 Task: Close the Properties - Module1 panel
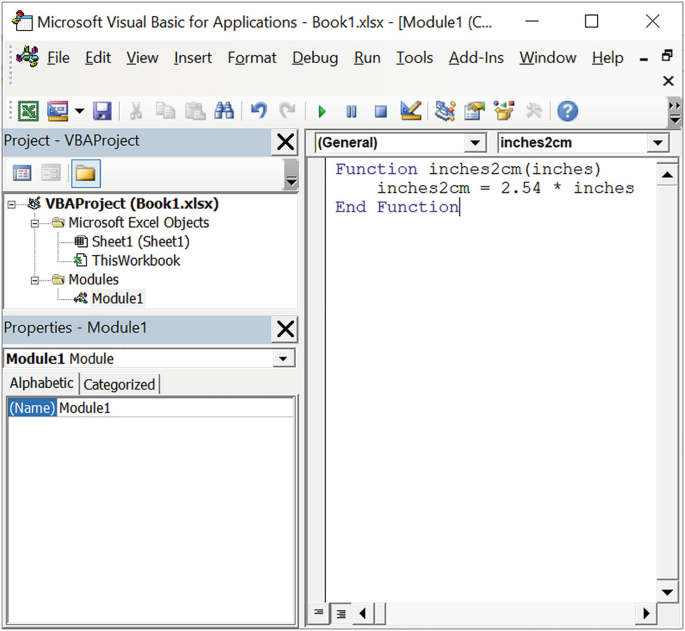[x=285, y=328]
